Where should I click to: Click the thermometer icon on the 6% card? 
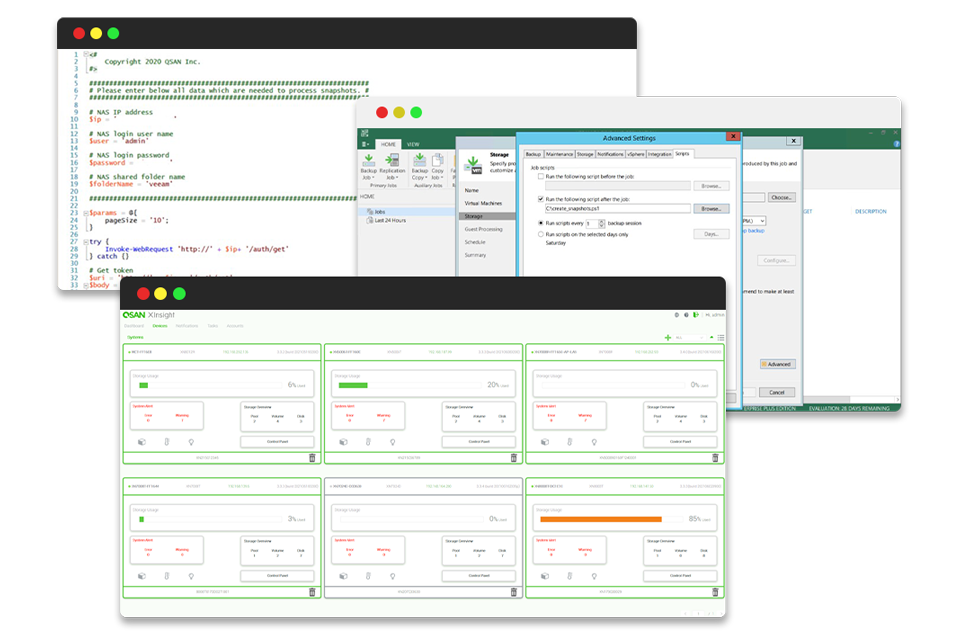coord(167,442)
